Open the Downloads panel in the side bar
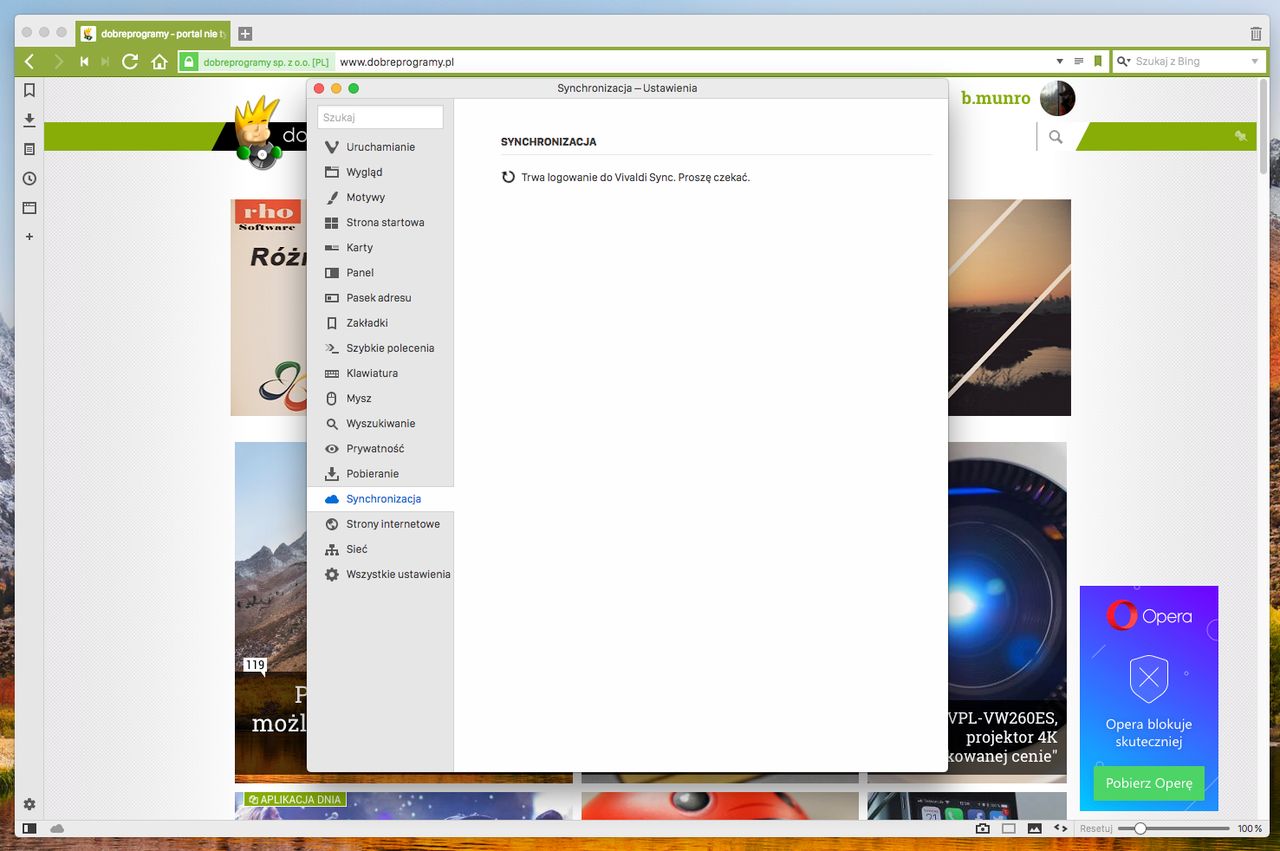Viewport: 1280px width, 851px height. point(29,120)
